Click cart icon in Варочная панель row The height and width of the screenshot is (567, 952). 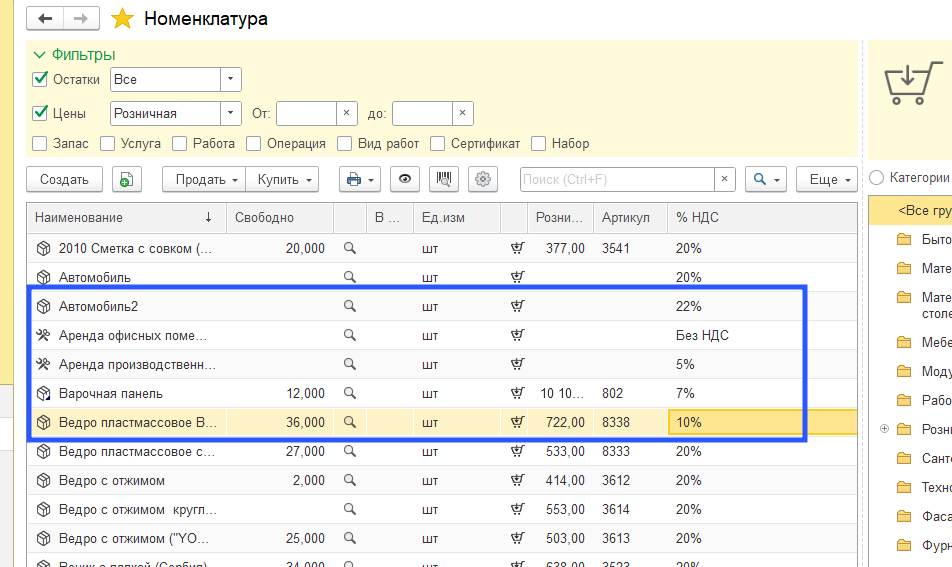[x=517, y=393]
